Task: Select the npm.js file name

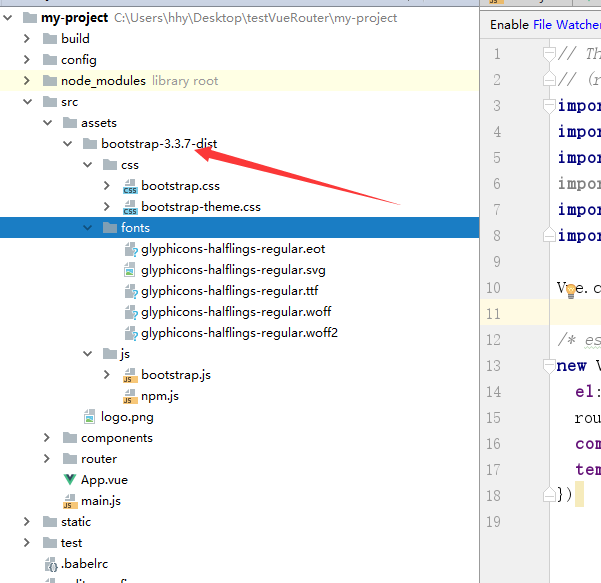Action: tap(160, 396)
